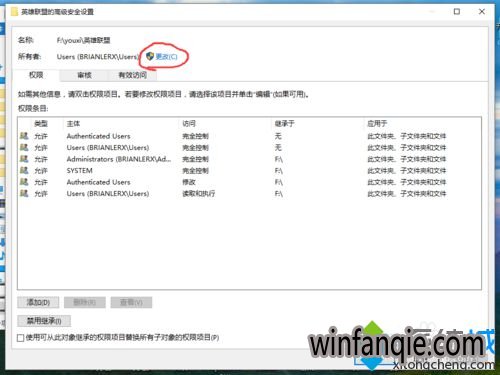The width and height of the screenshot is (500, 375).
Task: Click the 类型 column header
Action: [41, 124]
